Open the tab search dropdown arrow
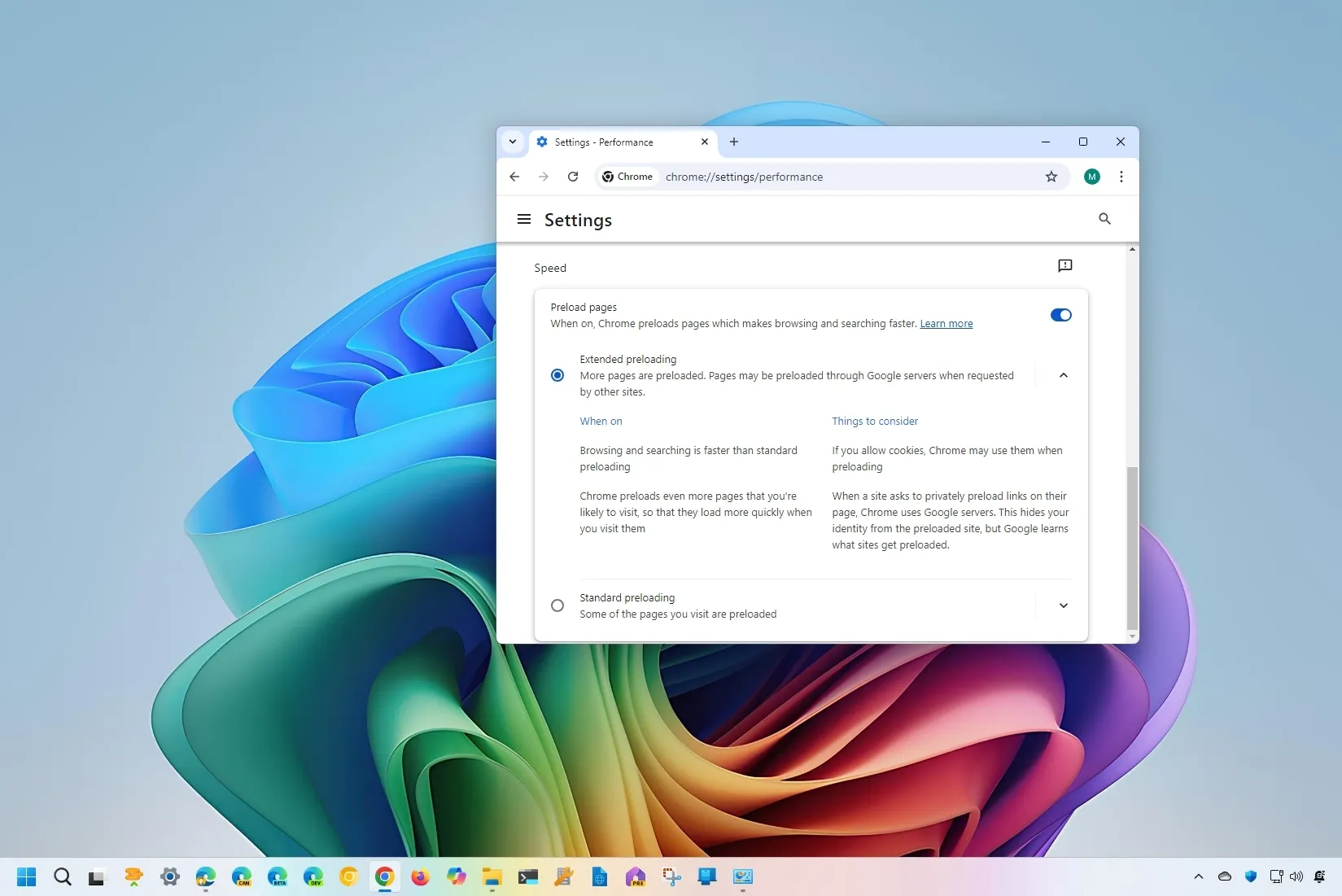The image size is (1342, 896). pos(513,142)
